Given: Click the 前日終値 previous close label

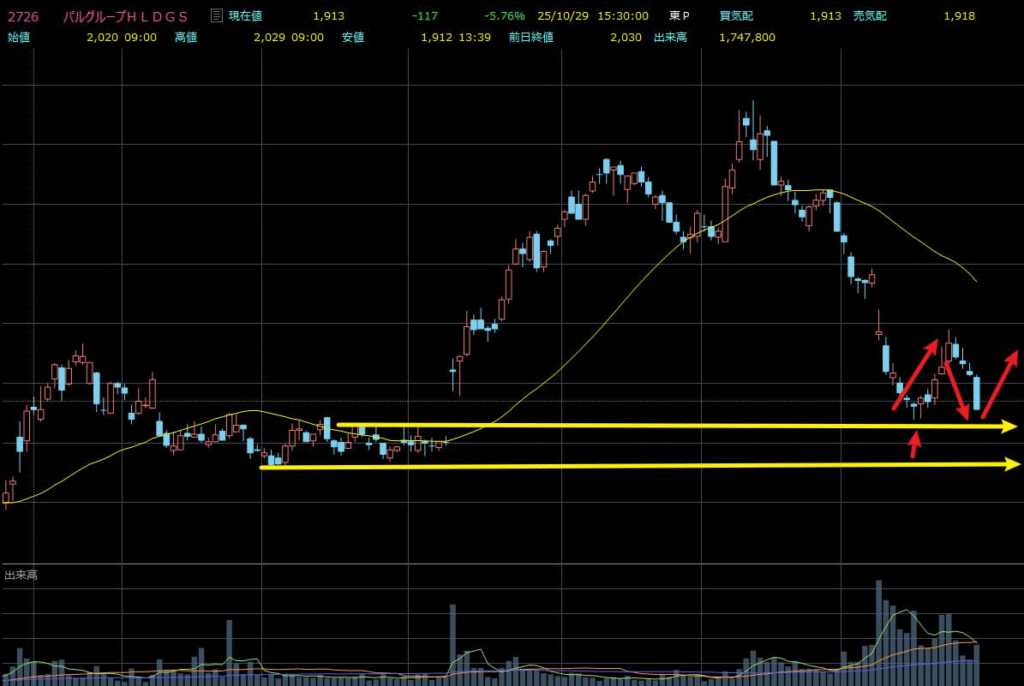Looking at the screenshot, I should 536,36.
